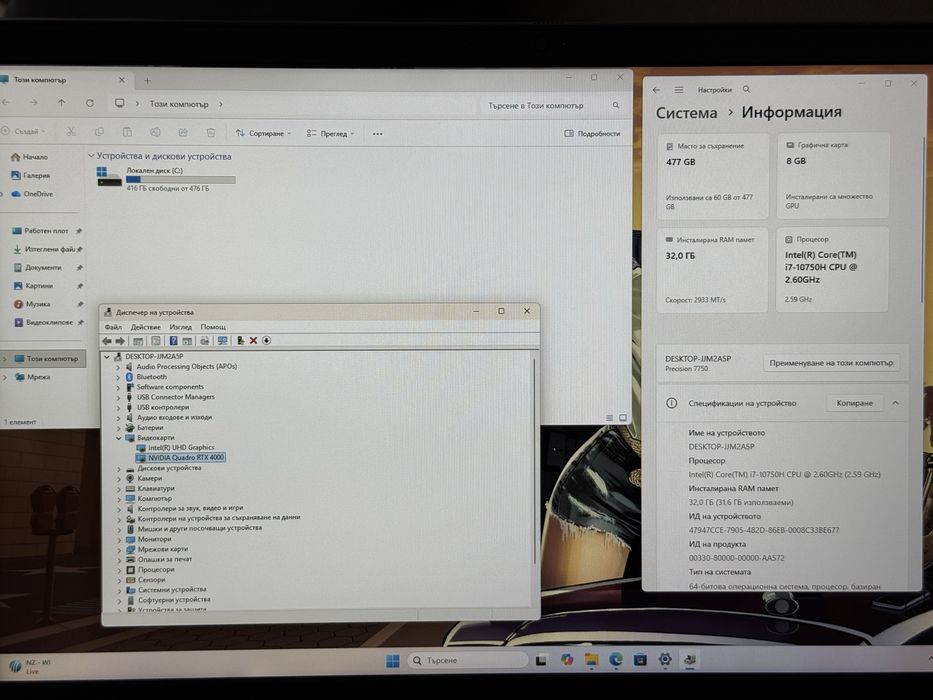The image size is (933, 700).
Task: Toggle the Подробности details pane
Action: [592, 133]
